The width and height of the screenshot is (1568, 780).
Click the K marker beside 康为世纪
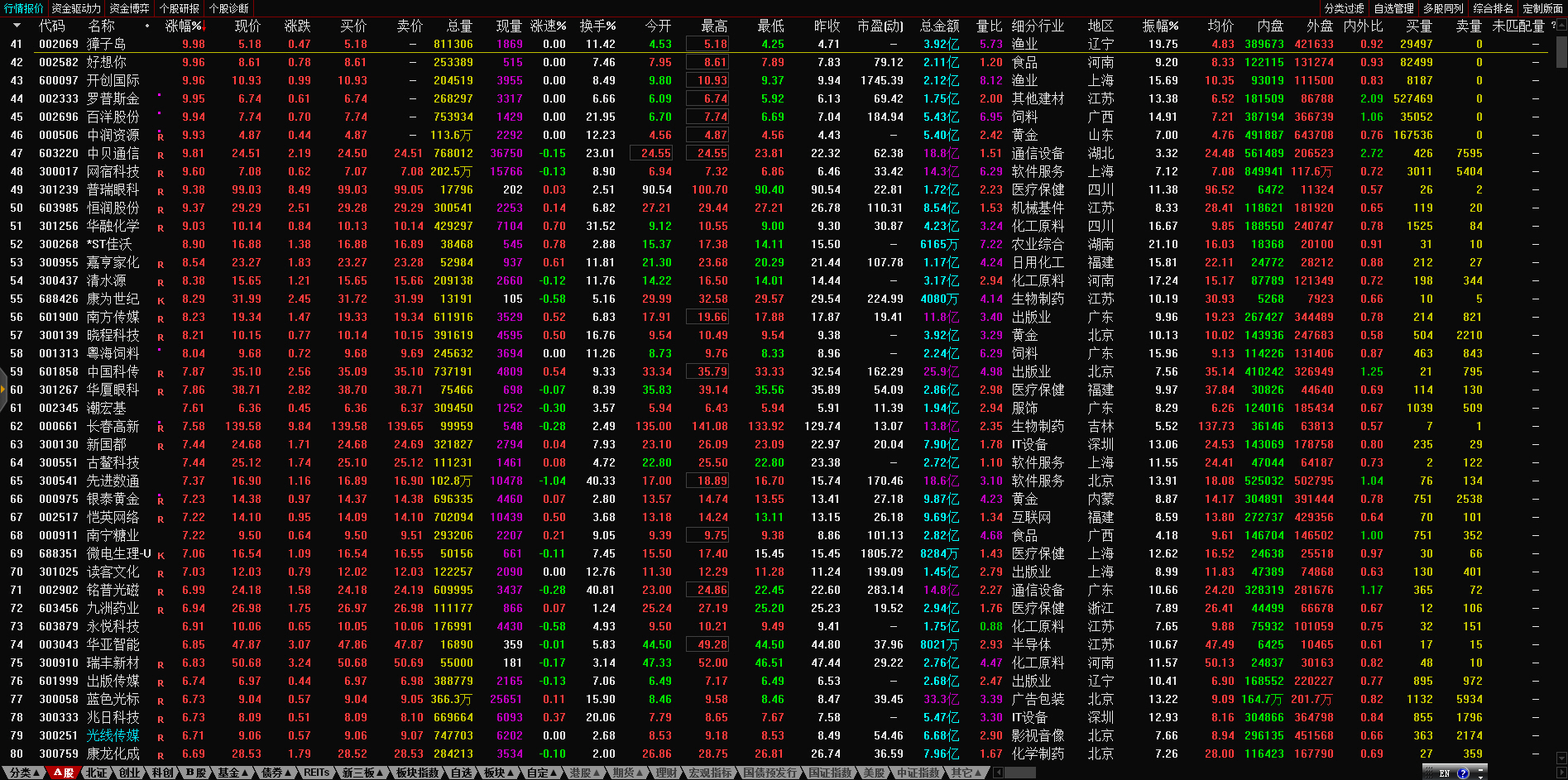click(161, 300)
